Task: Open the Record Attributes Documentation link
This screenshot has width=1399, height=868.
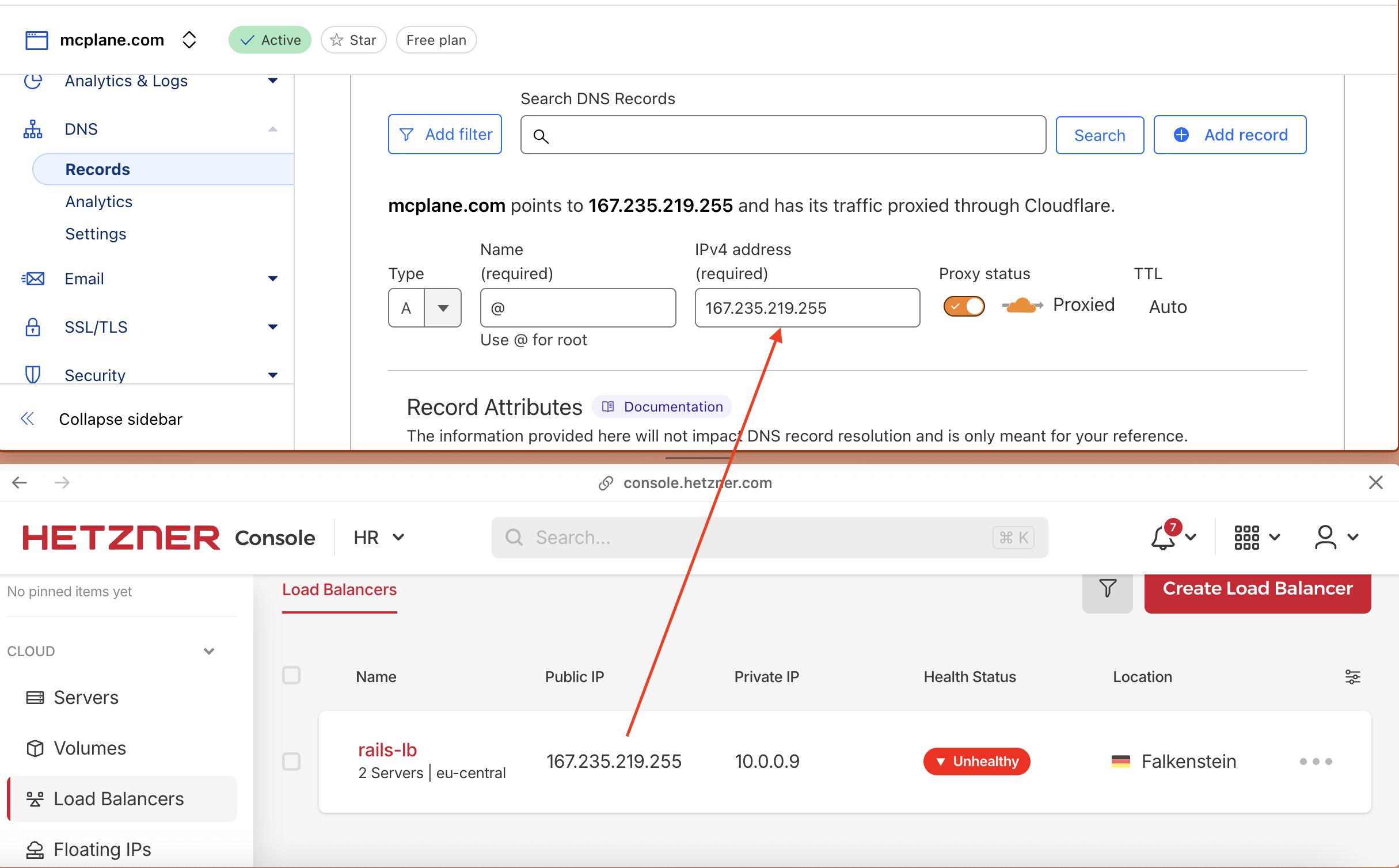Action: [662, 407]
